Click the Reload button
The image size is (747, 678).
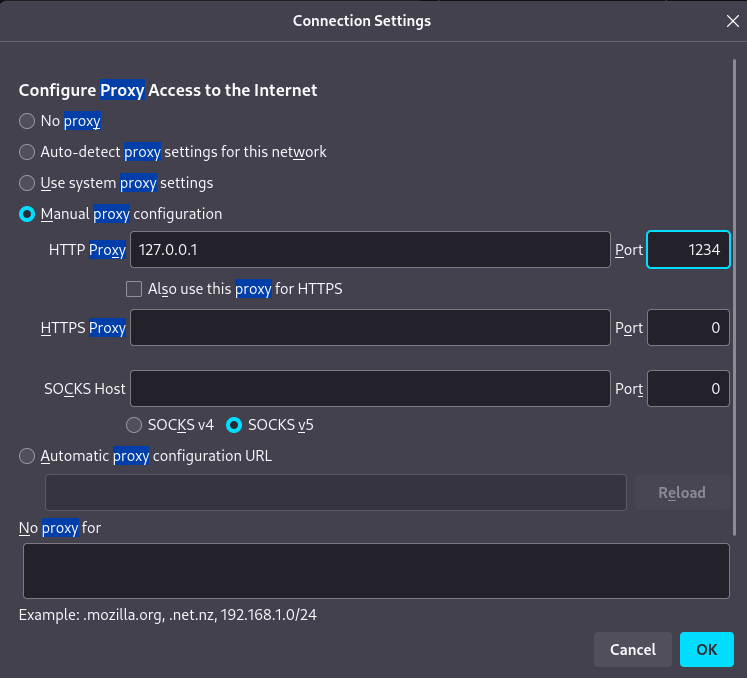[682, 493]
